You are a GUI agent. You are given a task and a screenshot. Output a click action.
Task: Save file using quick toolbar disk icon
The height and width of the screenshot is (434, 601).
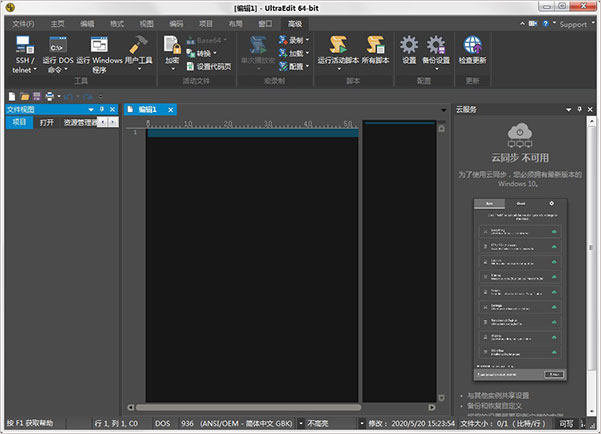coord(37,96)
